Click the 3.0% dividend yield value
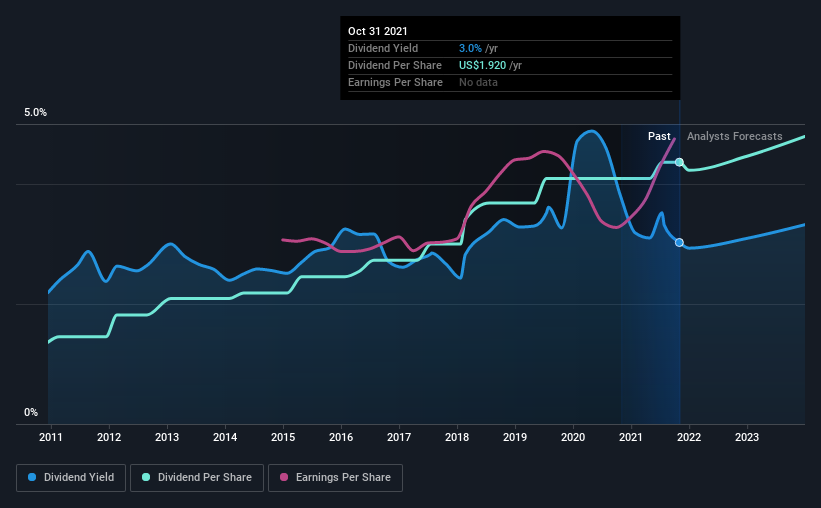The width and height of the screenshot is (821, 508). tap(470, 48)
